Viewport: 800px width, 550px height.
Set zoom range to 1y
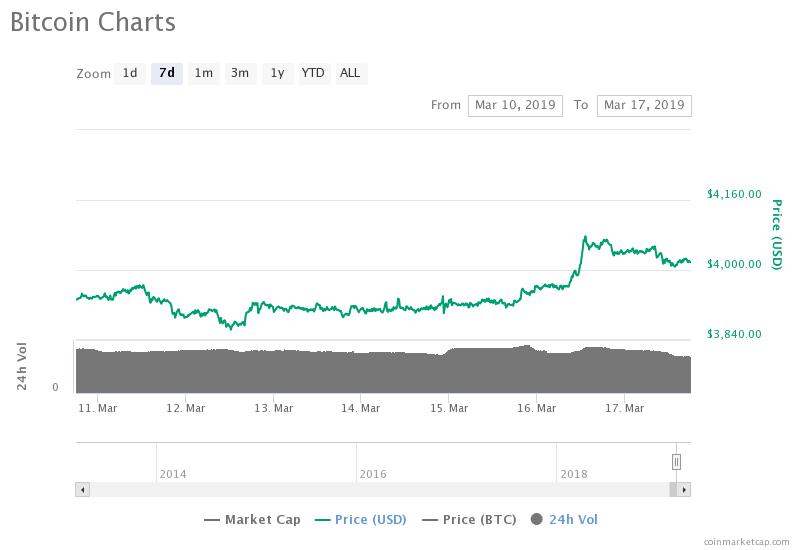tap(277, 73)
